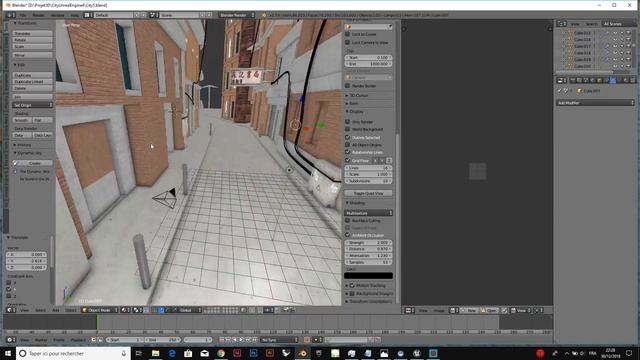This screenshot has width=640, height=360.
Task: Open the Window menu
Action: [x=58, y=15]
